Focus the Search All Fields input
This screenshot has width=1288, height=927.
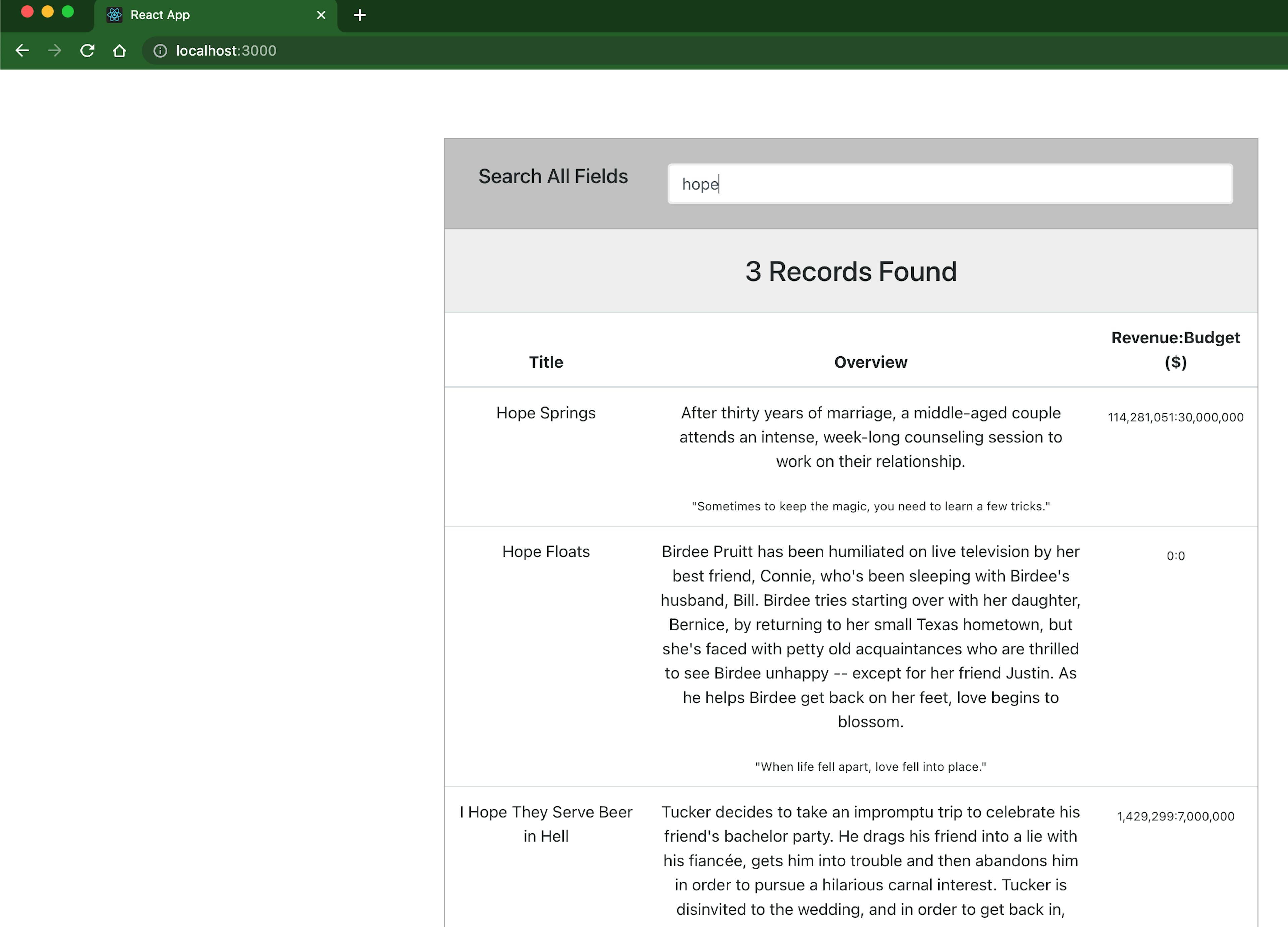coord(950,184)
